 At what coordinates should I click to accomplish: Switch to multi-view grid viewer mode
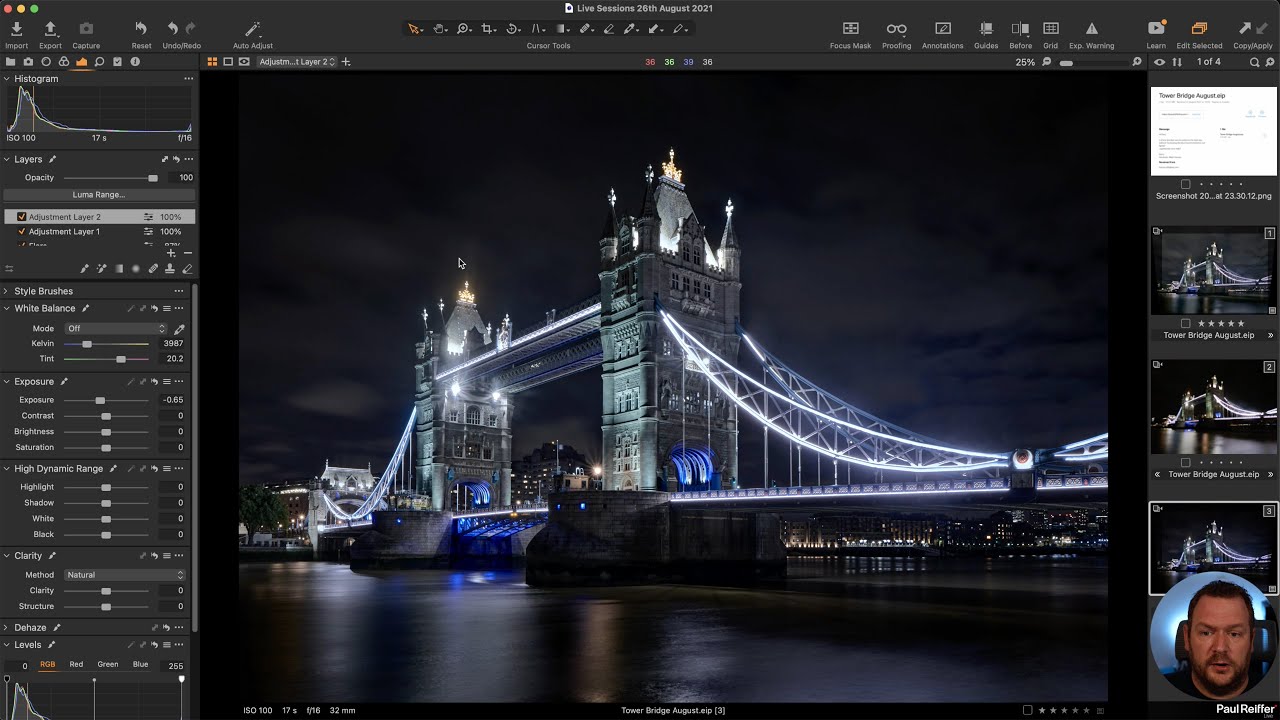pos(212,62)
